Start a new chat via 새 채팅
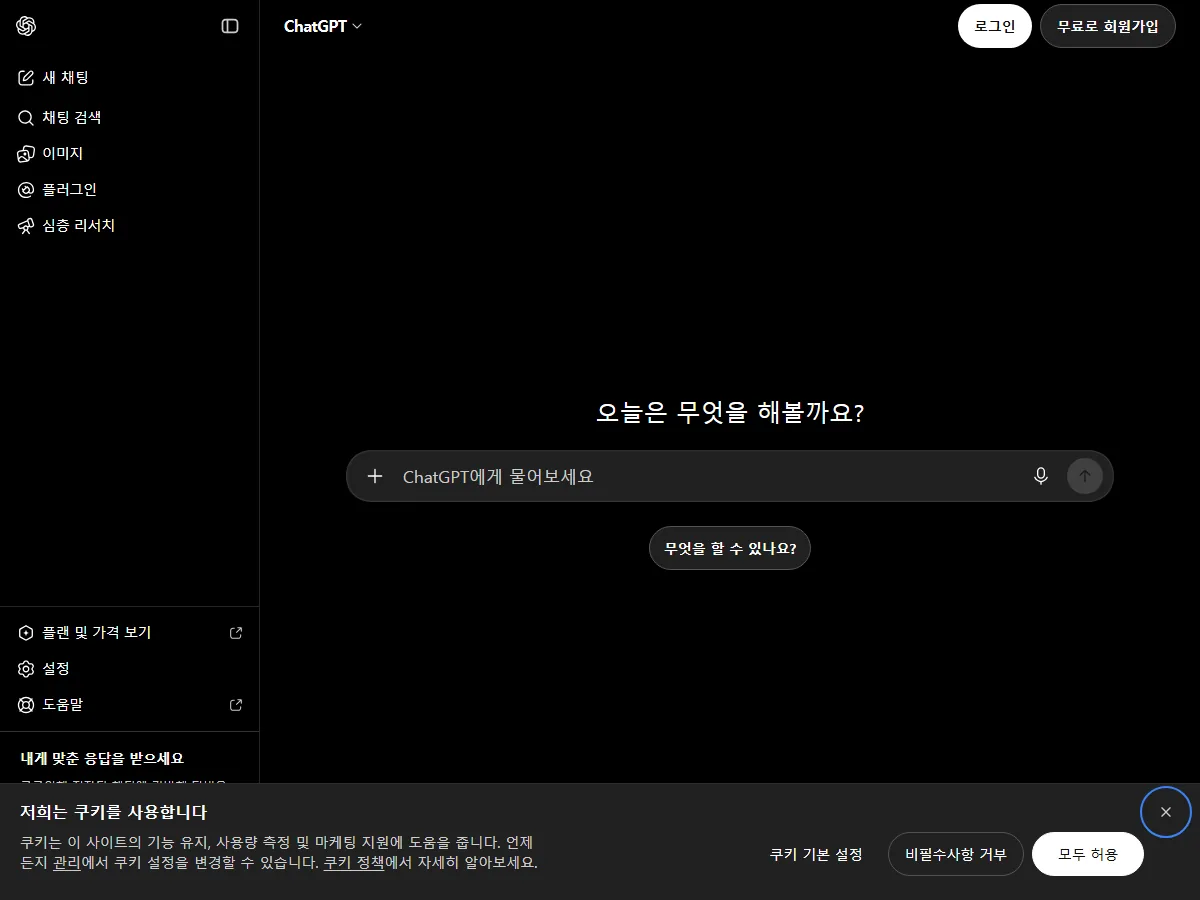1200x900 pixels. point(129,77)
